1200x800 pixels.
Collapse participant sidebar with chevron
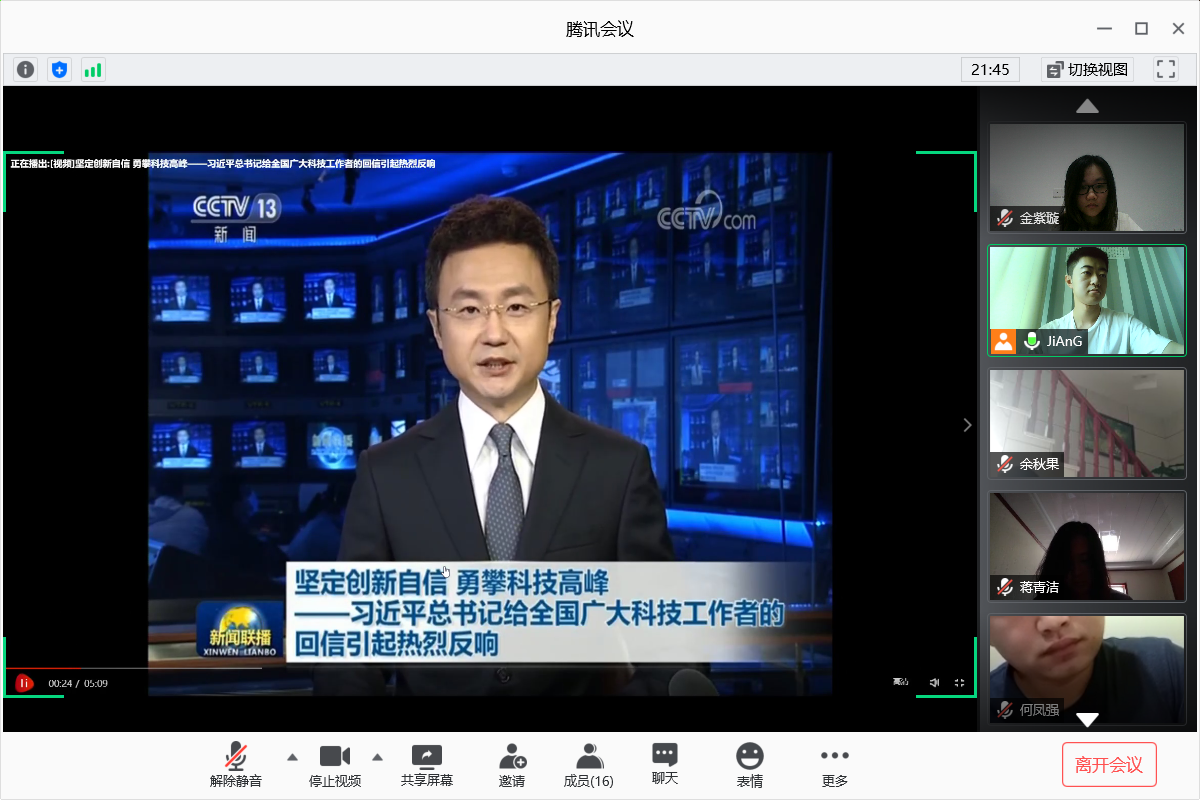click(967, 425)
